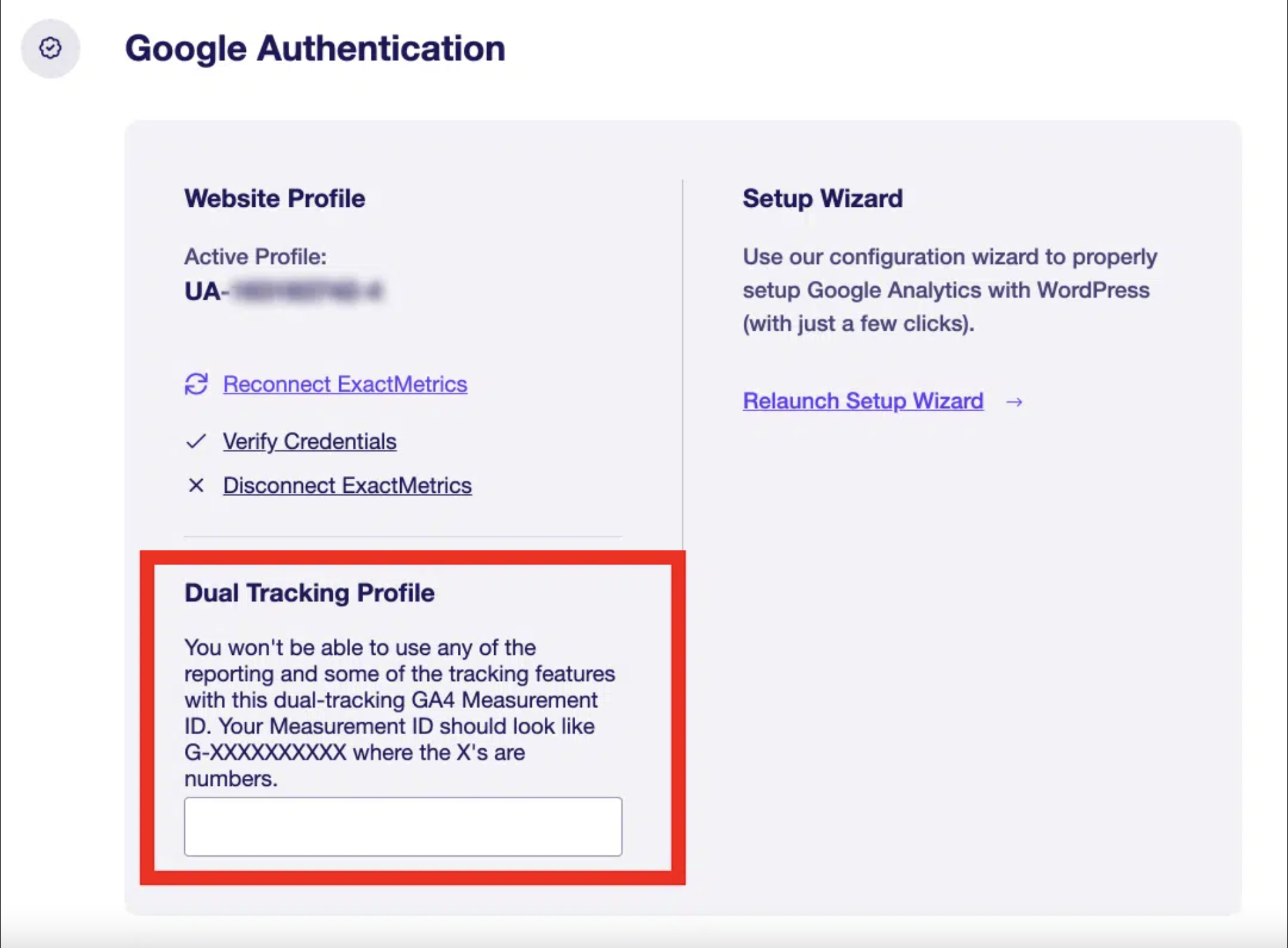This screenshot has width=1288, height=948.
Task: Focus the Dual Tracking Profile Measurement ID field
Action: [403, 827]
